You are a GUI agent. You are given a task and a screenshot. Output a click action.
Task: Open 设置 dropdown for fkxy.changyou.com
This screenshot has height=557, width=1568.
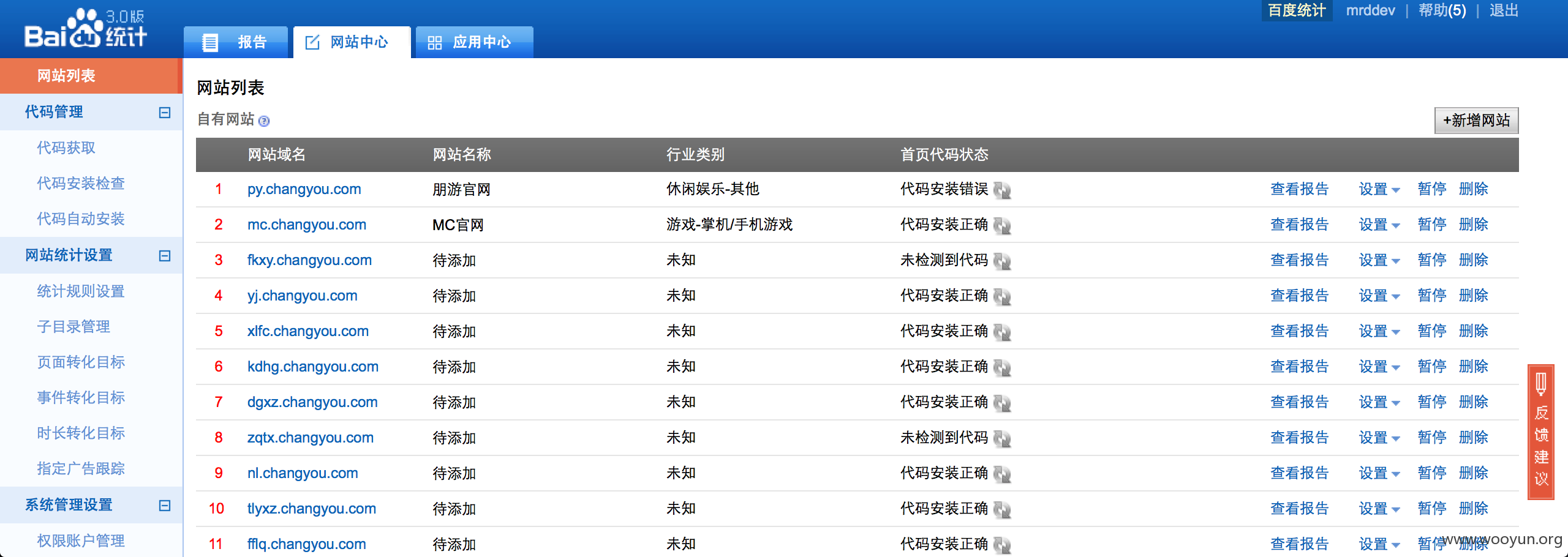[1379, 260]
